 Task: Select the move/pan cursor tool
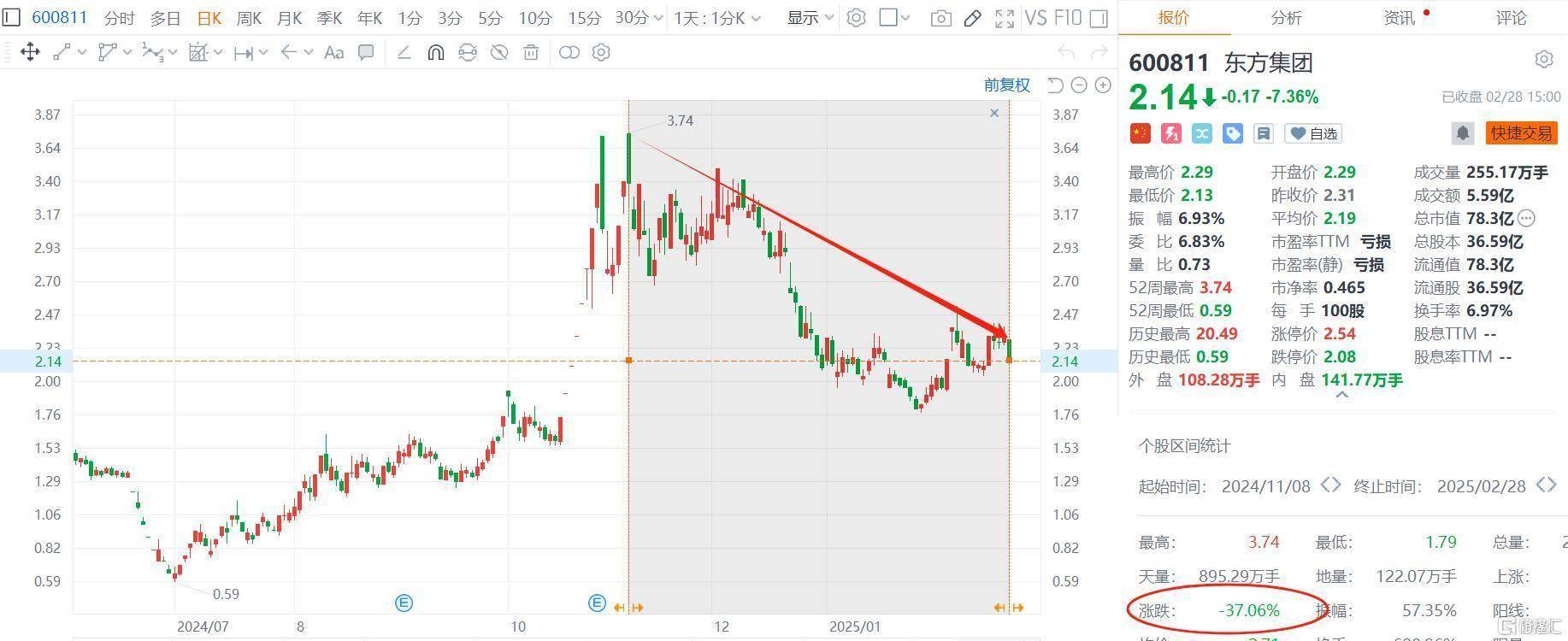(x=30, y=52)
